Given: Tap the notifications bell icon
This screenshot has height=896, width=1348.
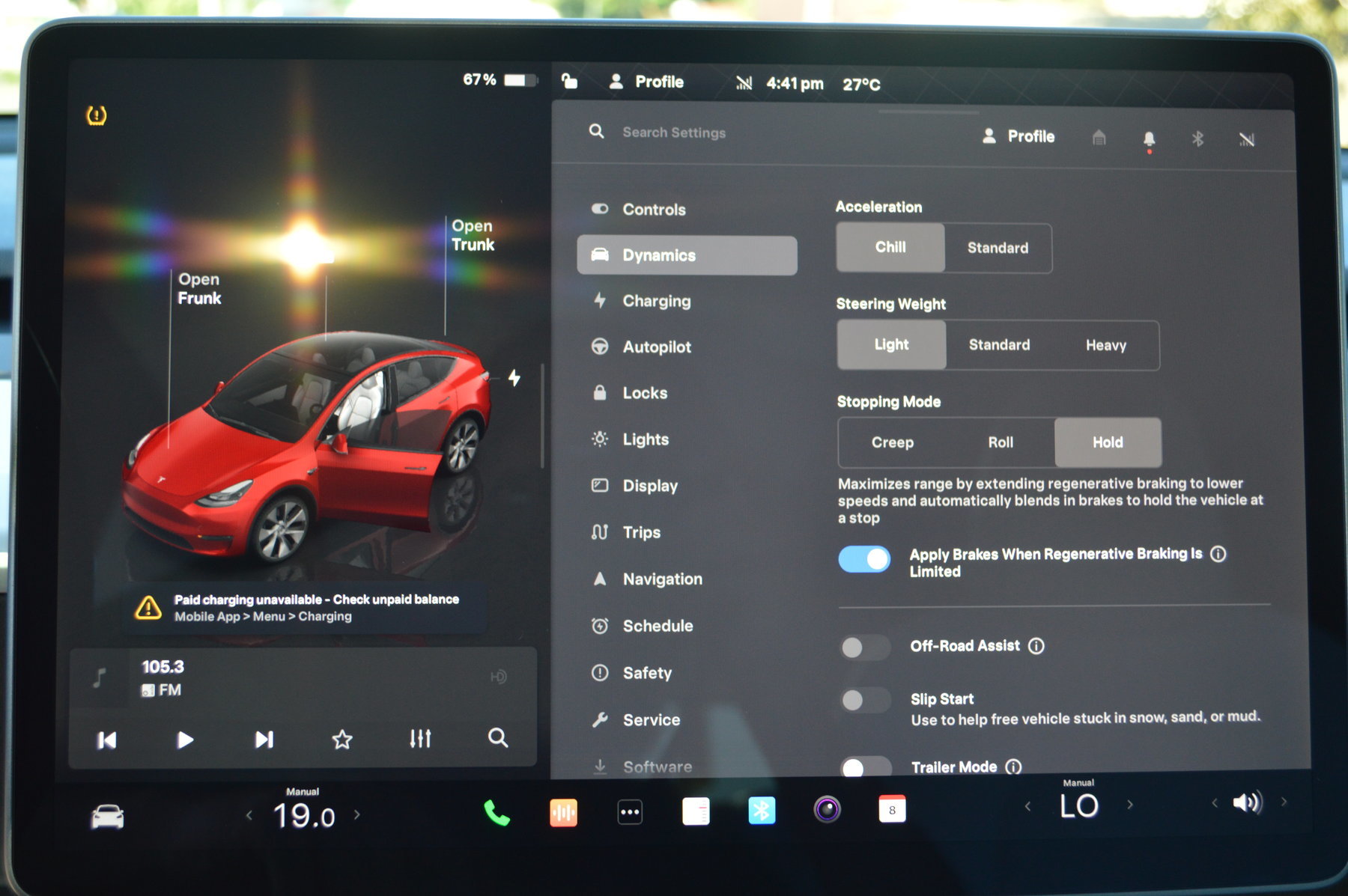Looking at the screenshot, I should pos(1149,139).
